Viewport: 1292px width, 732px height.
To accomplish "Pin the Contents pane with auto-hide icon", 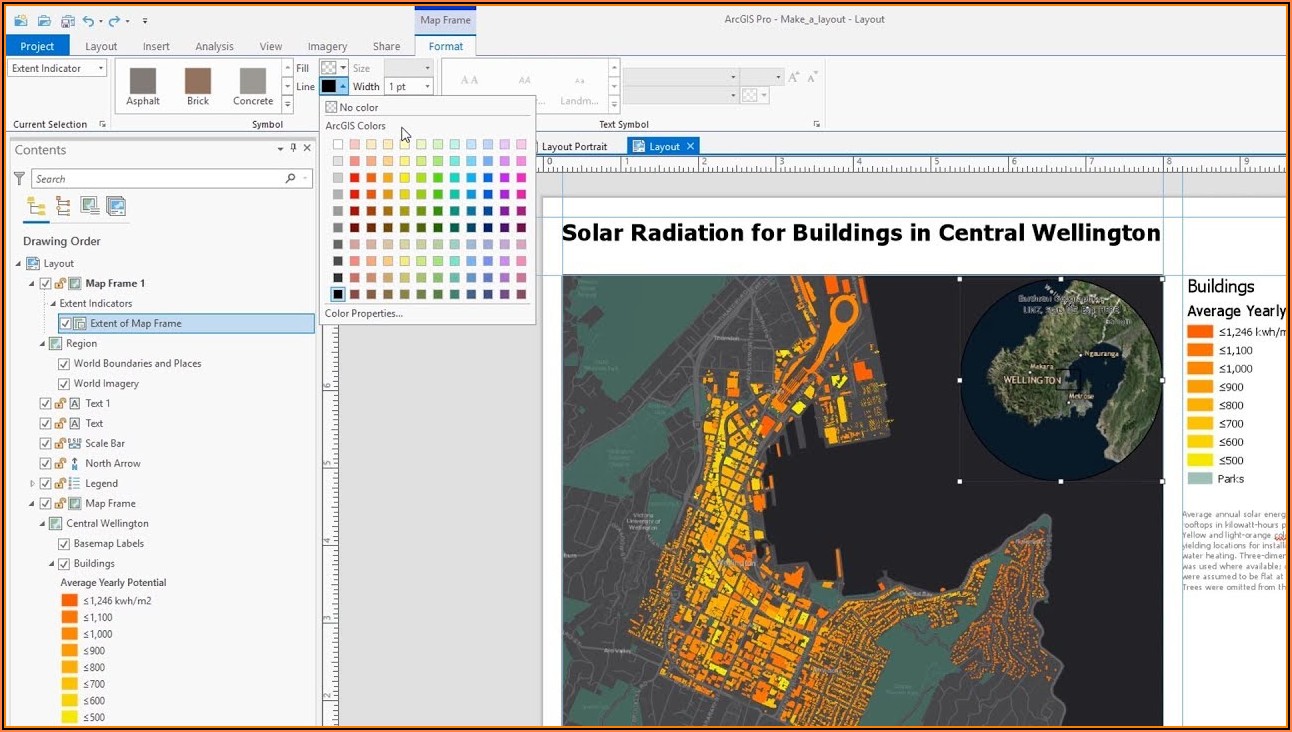I will pos(293,149).
